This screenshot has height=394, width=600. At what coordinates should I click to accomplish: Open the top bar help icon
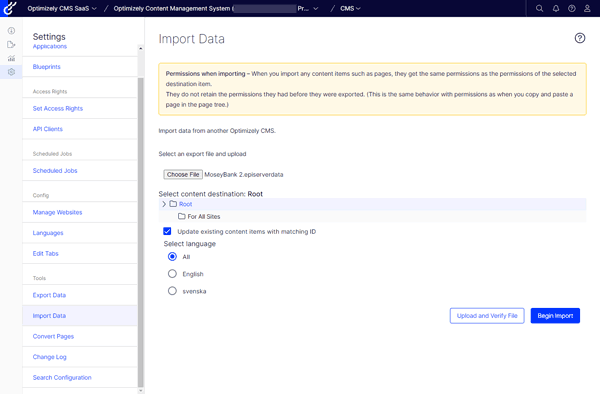(x=572, y=8)
